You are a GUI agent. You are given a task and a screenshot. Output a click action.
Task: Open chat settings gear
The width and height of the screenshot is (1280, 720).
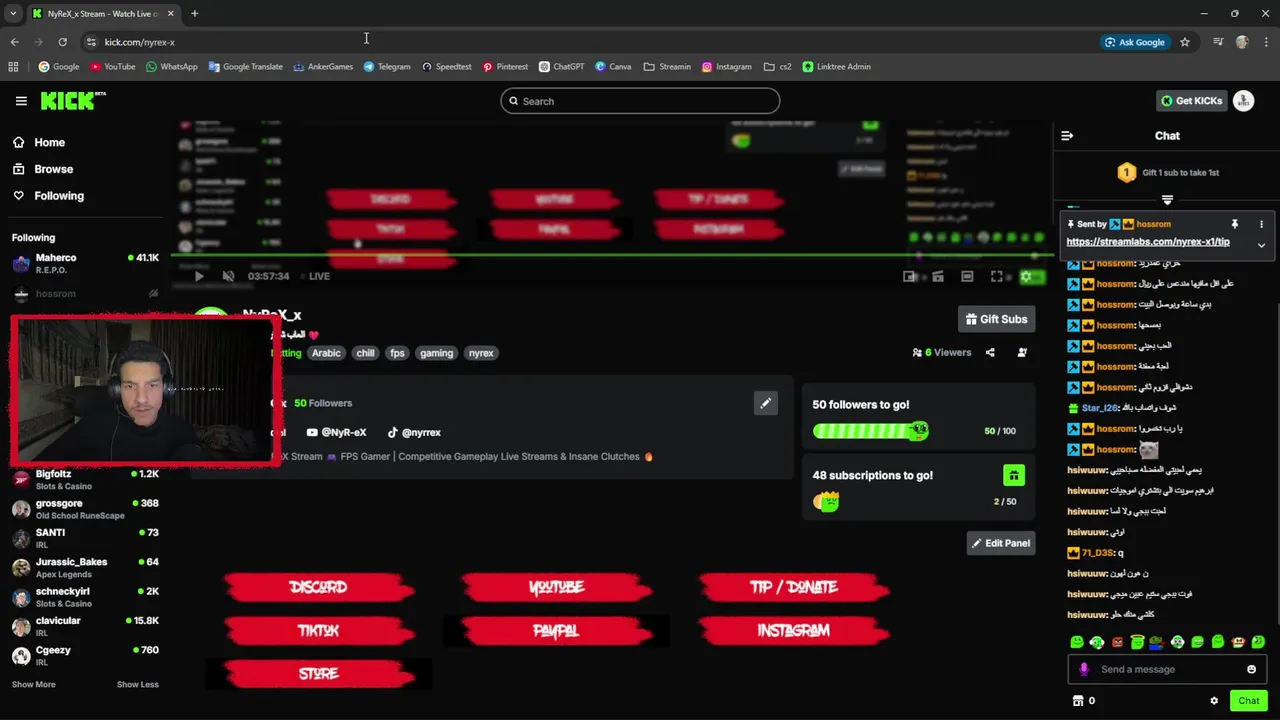[x=1214, y=701]
